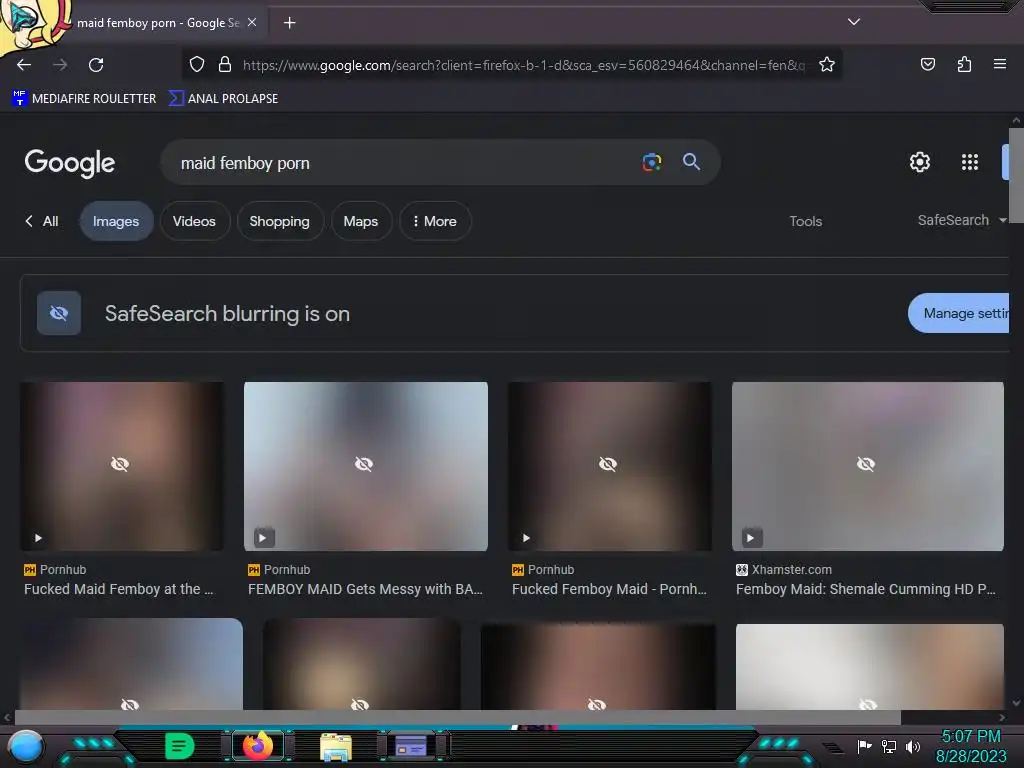Expand the More search categories menu
1024x768 pixels.
click(x=435, y=221)
